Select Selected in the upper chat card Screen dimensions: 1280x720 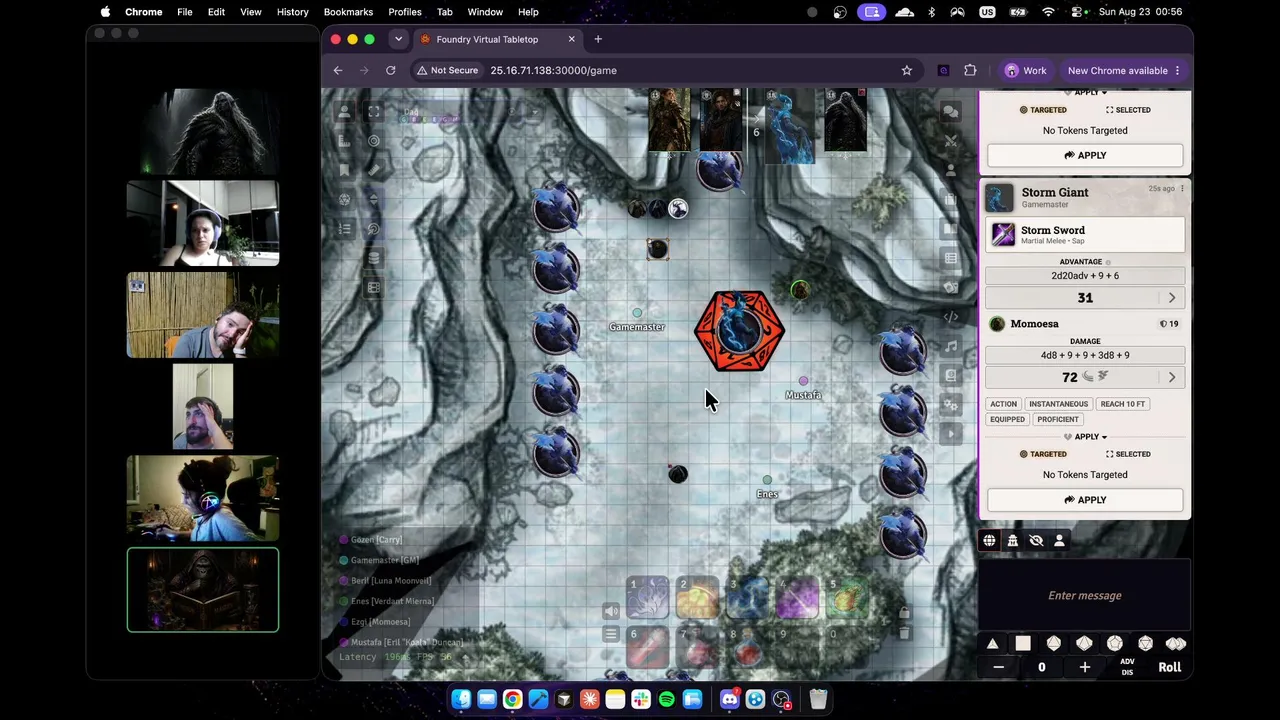pos(1128,110)
